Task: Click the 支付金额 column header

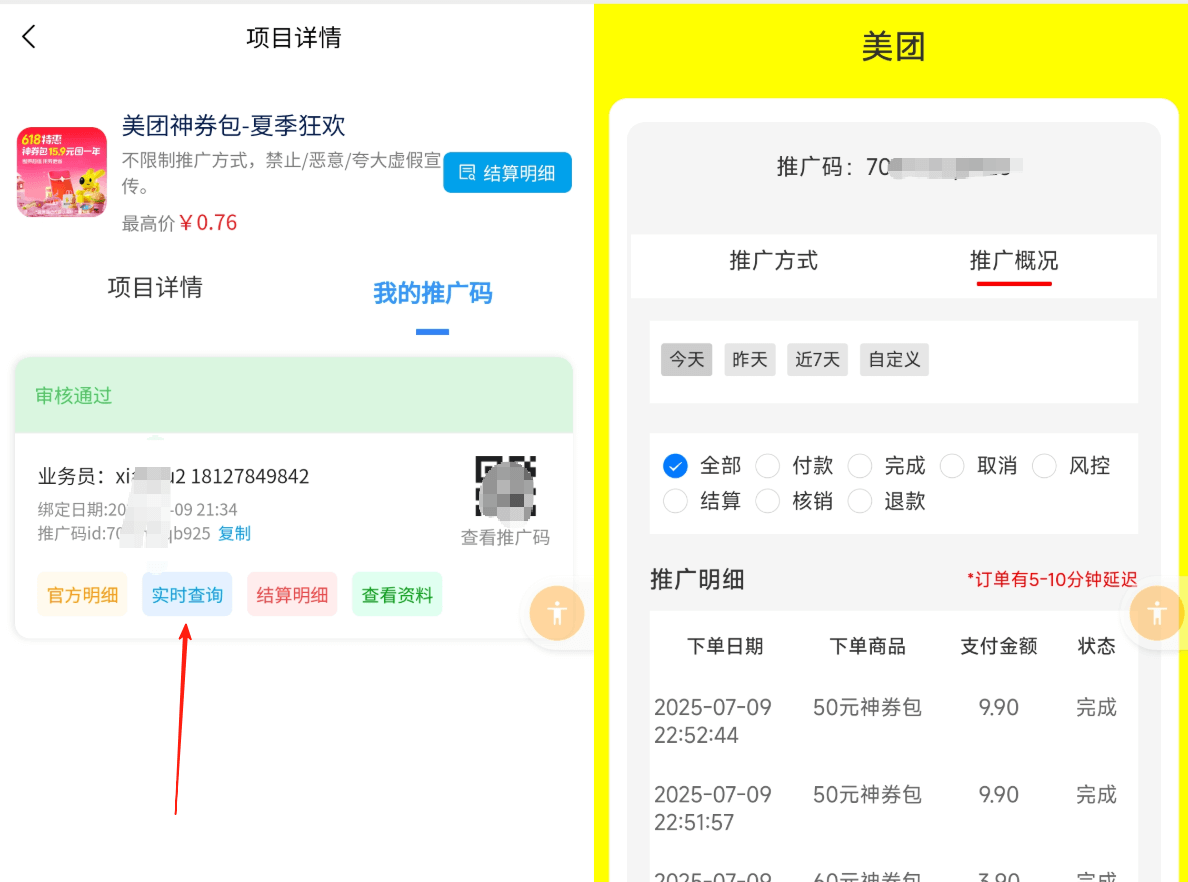Action: coord(999,646)
